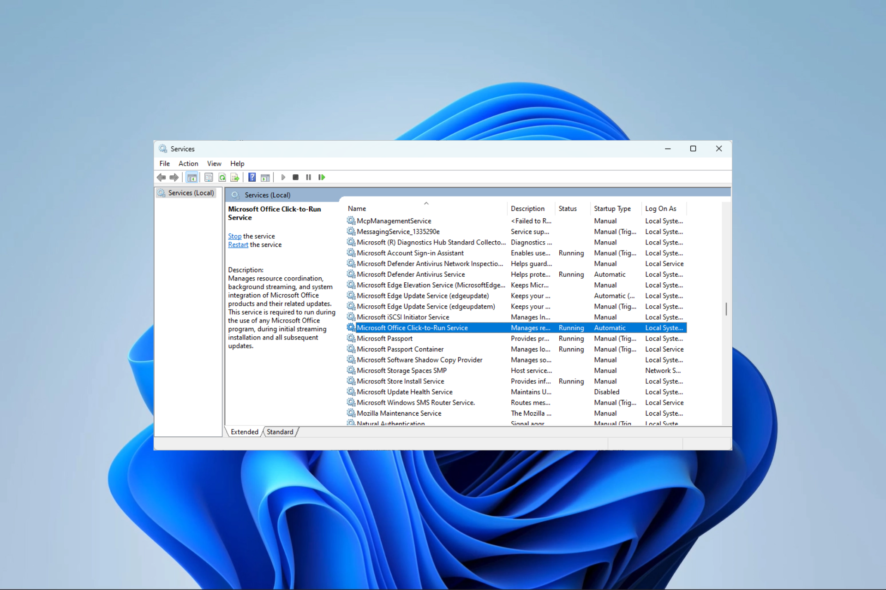Image resolution: width=886 pixels, height=590 pixels.
Task: Open the Action menu
Action: [188, 163]
